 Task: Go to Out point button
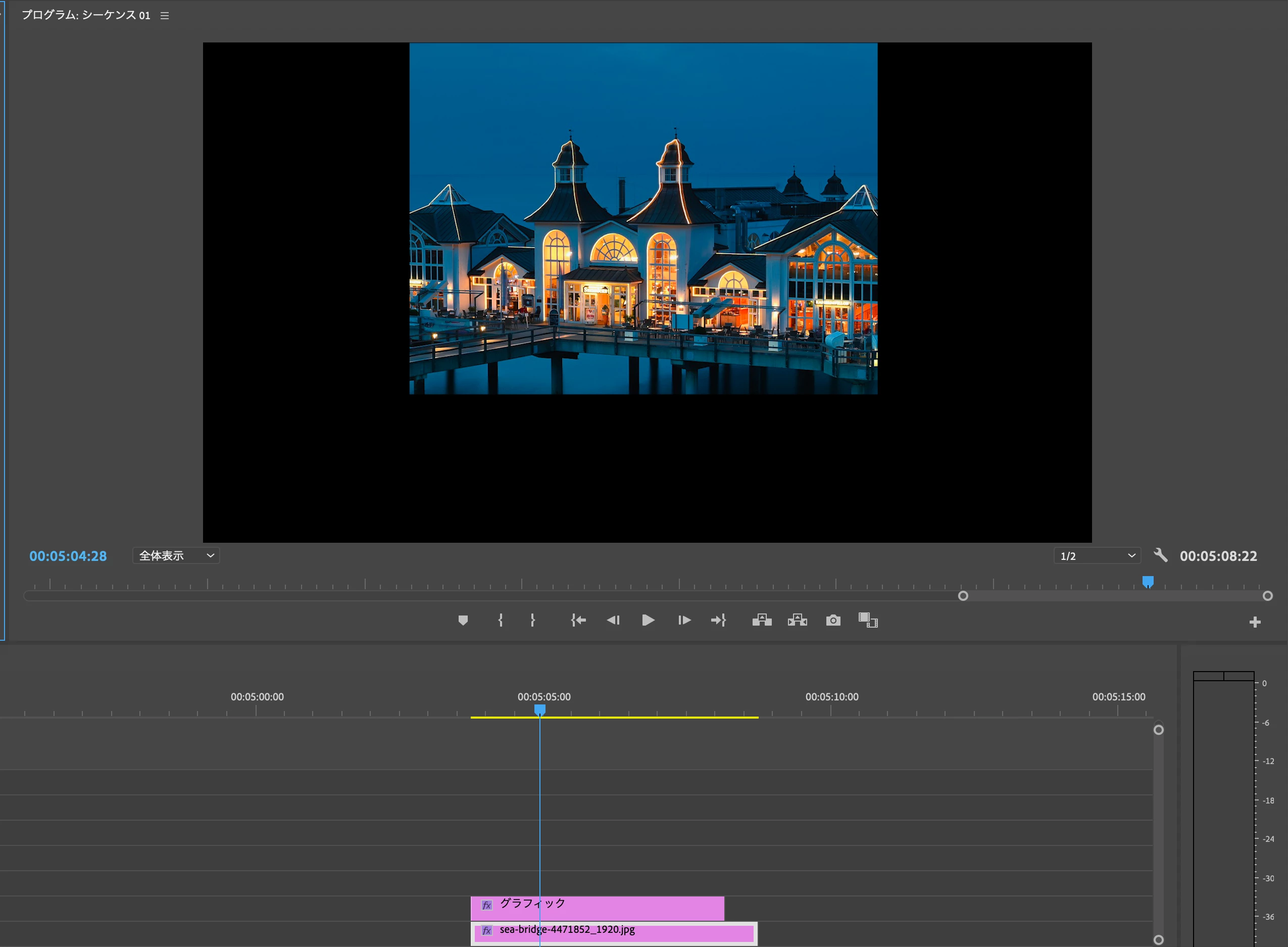[718, 620]
